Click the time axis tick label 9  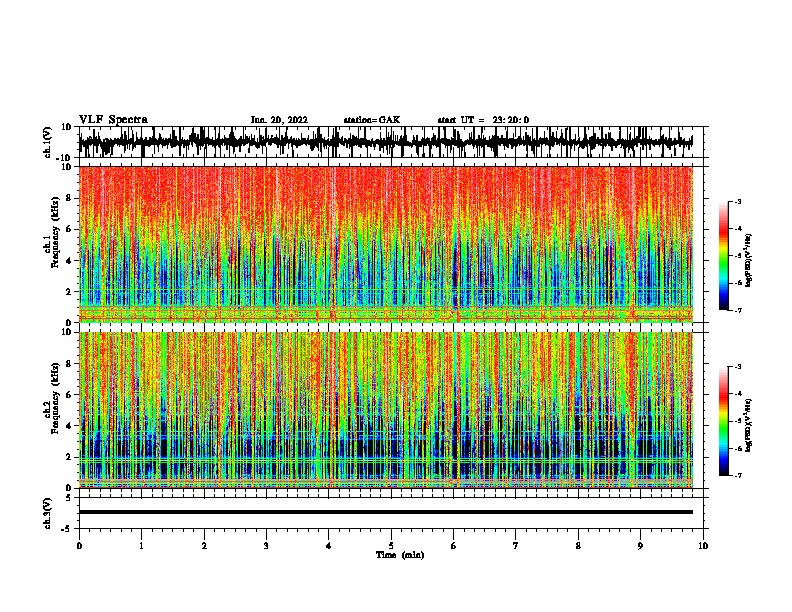(x=640, y=545)
